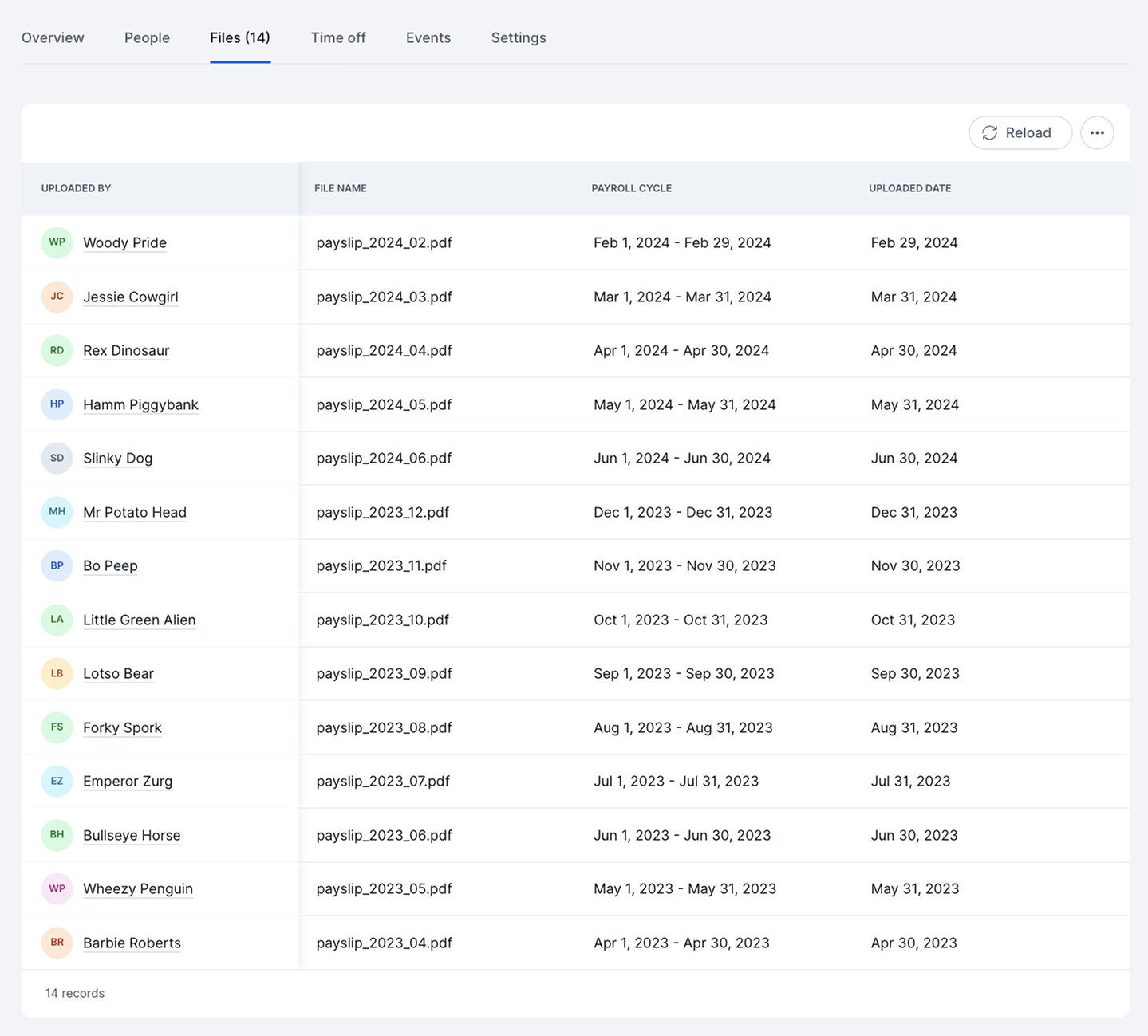This screenshot has height=1036, width=1148.
Task: Click Lotso Bear's LB avatar
Action: 57,673
